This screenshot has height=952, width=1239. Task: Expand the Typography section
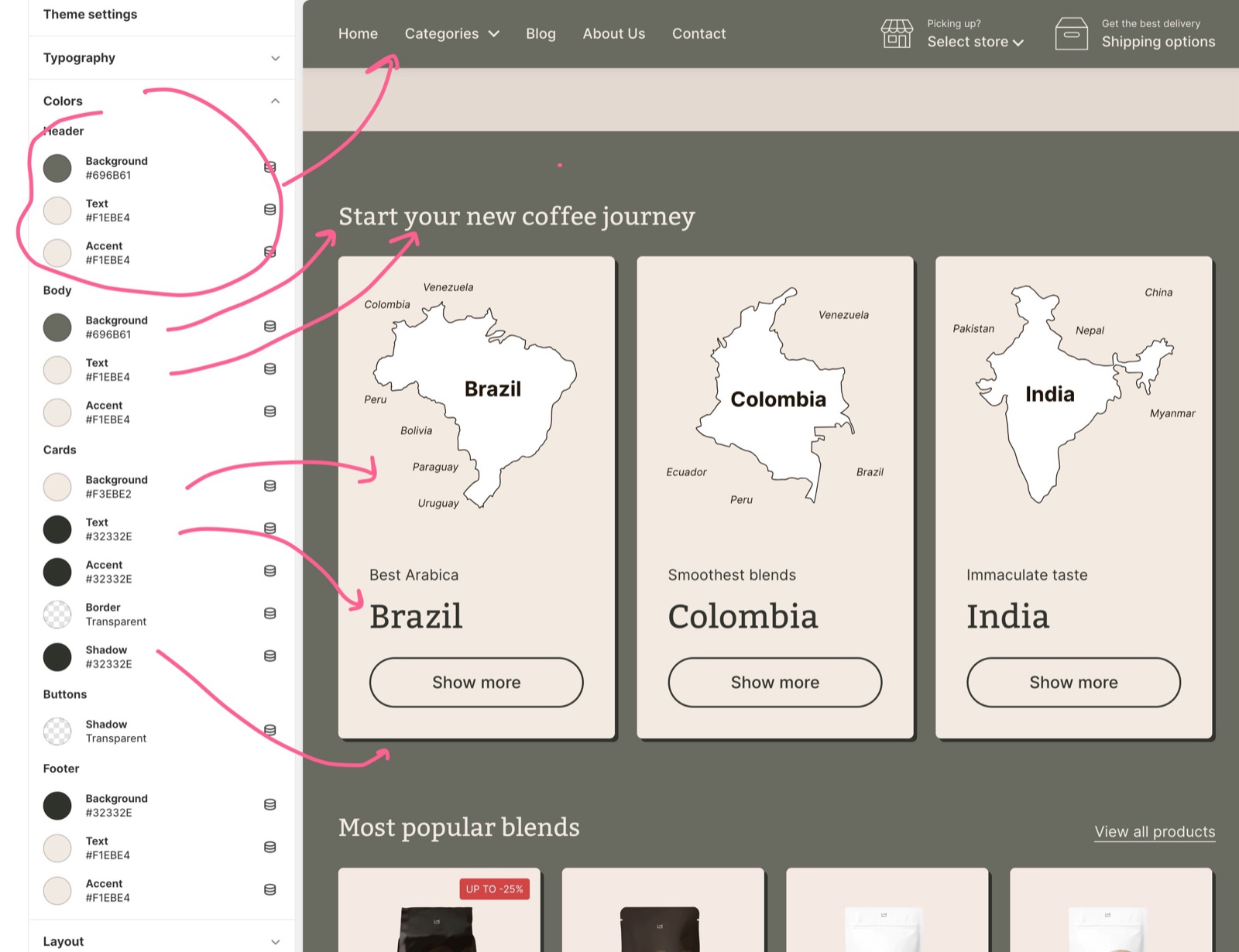tap(162, 58)
